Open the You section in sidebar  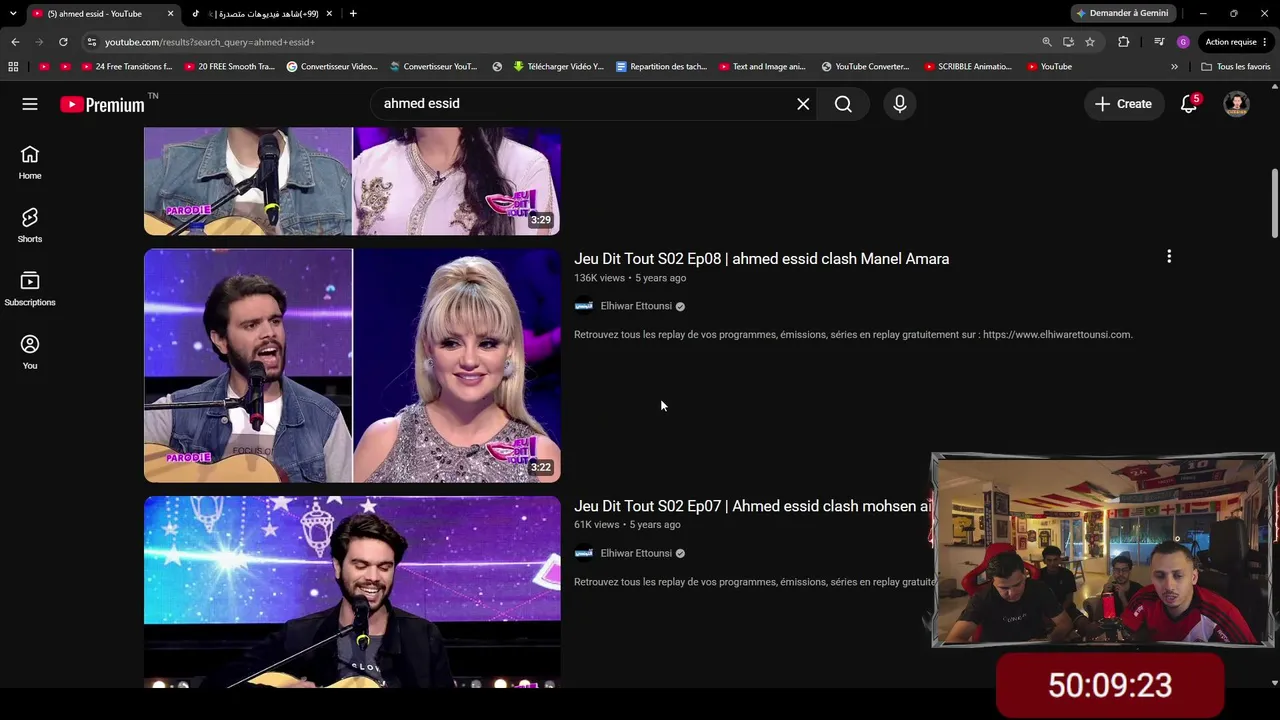30,352
